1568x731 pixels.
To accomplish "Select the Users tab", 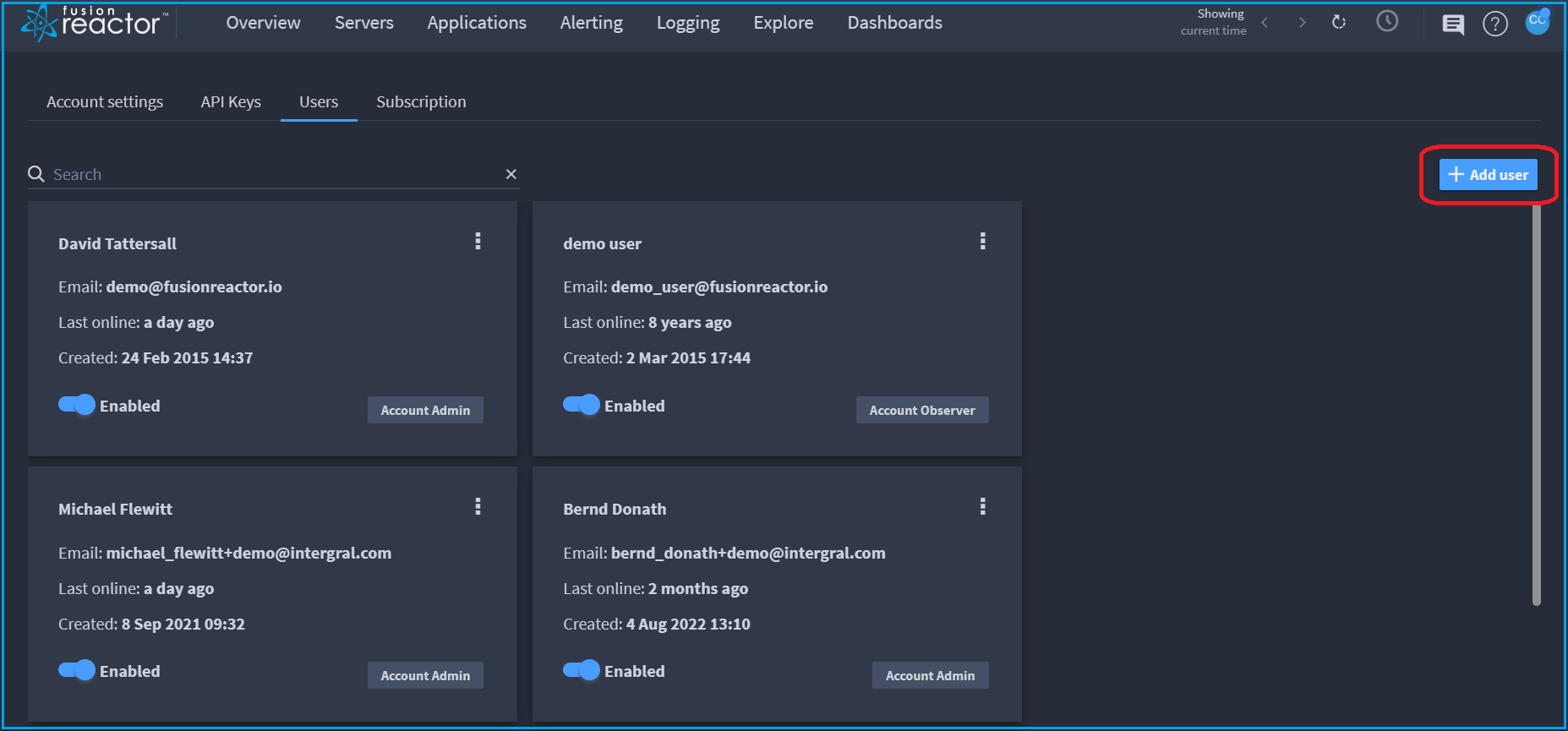I will click(319, 102).
